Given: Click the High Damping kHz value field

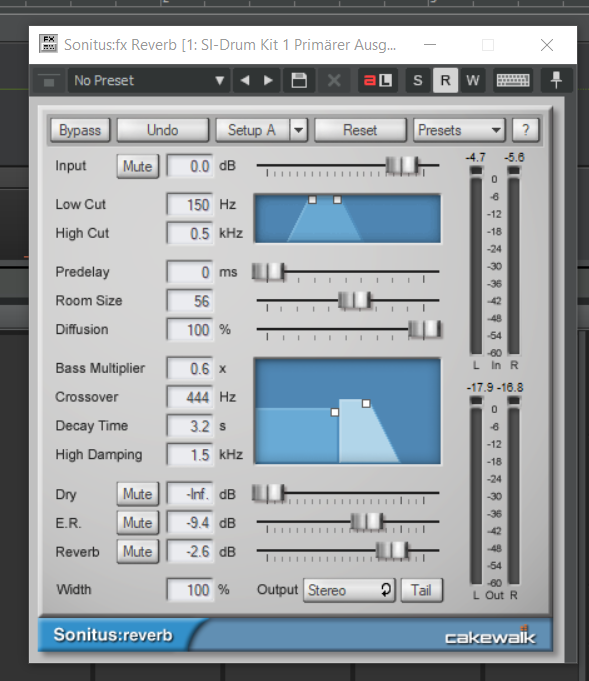Looking at the screenshot, I should pyautogui.click(x=190, y=455).
